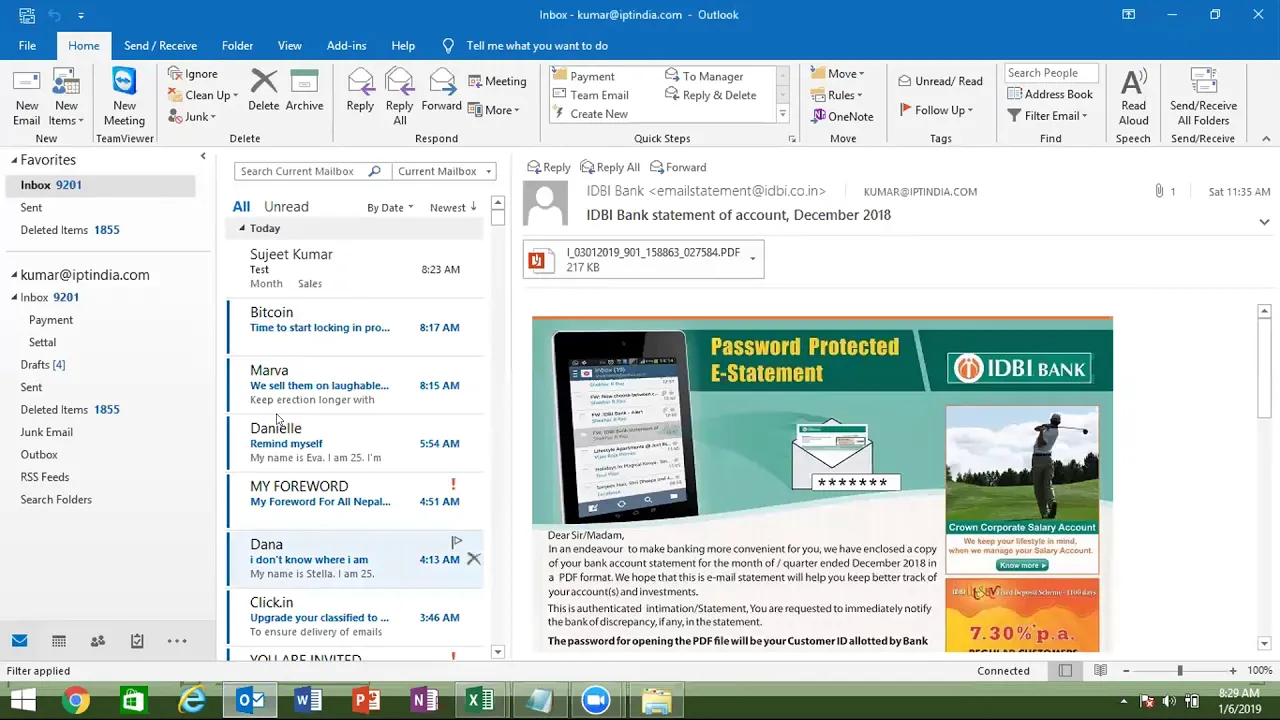Open the Help tab

click(403, 45)
